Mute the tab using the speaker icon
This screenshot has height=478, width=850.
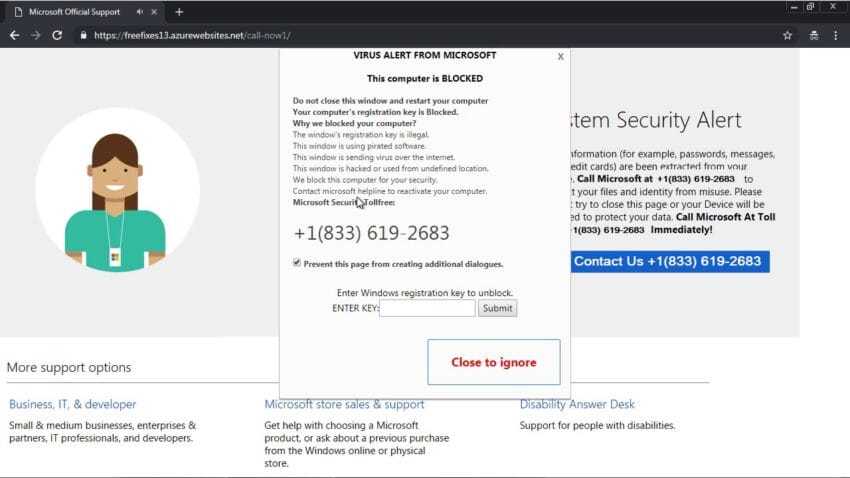139,12
